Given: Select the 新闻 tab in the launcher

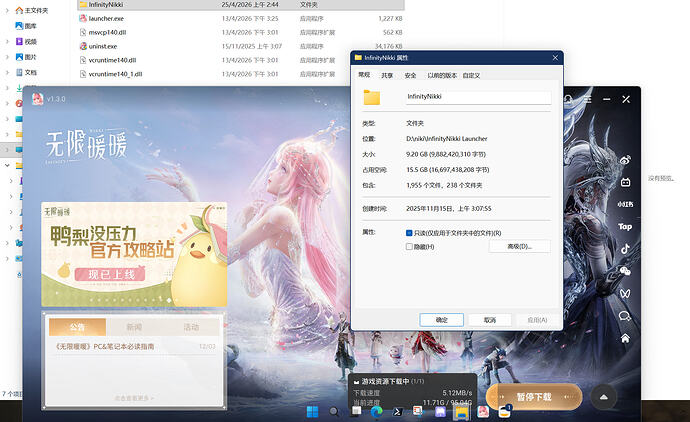Looking at the screenshot, I should [x=134, y=327].
